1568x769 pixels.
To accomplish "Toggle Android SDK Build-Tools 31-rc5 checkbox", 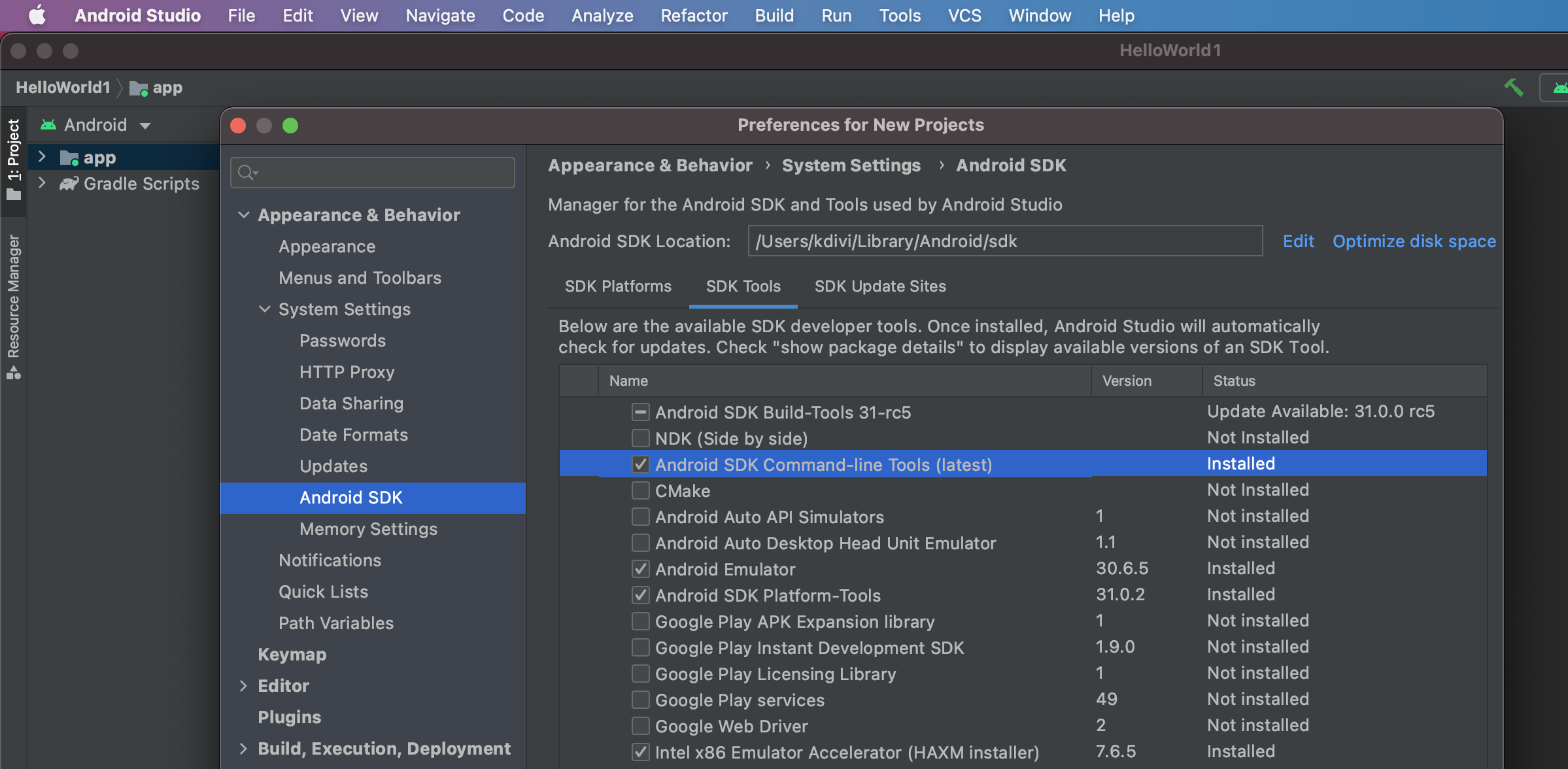I will pos(640,412).
